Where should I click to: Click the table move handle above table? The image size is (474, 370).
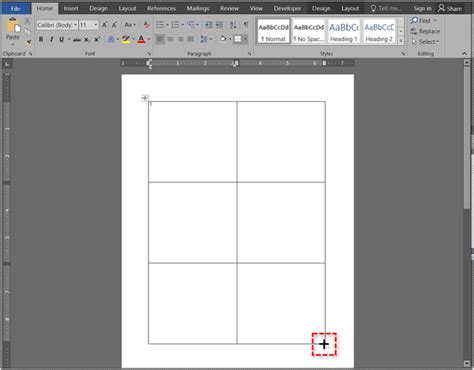(145, 98)
